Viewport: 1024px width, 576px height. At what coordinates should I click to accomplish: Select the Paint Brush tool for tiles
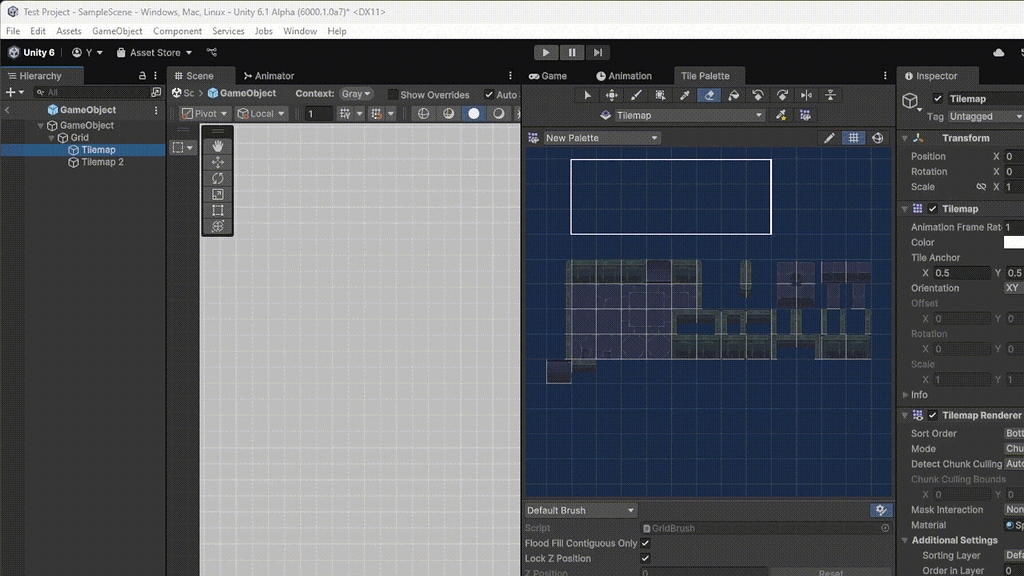pyautogui.click(x=636, y=94)
